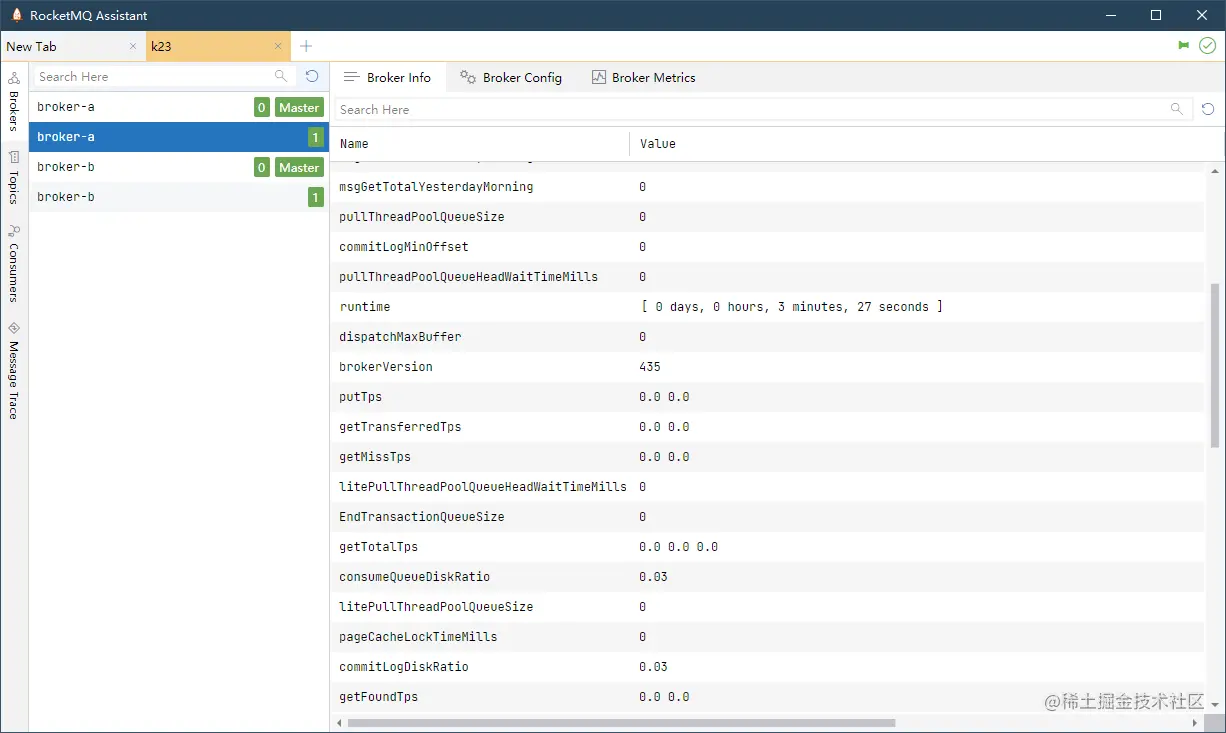Click the broker info search magnifier icon

pyautogui.click(x=1177, y=109)
